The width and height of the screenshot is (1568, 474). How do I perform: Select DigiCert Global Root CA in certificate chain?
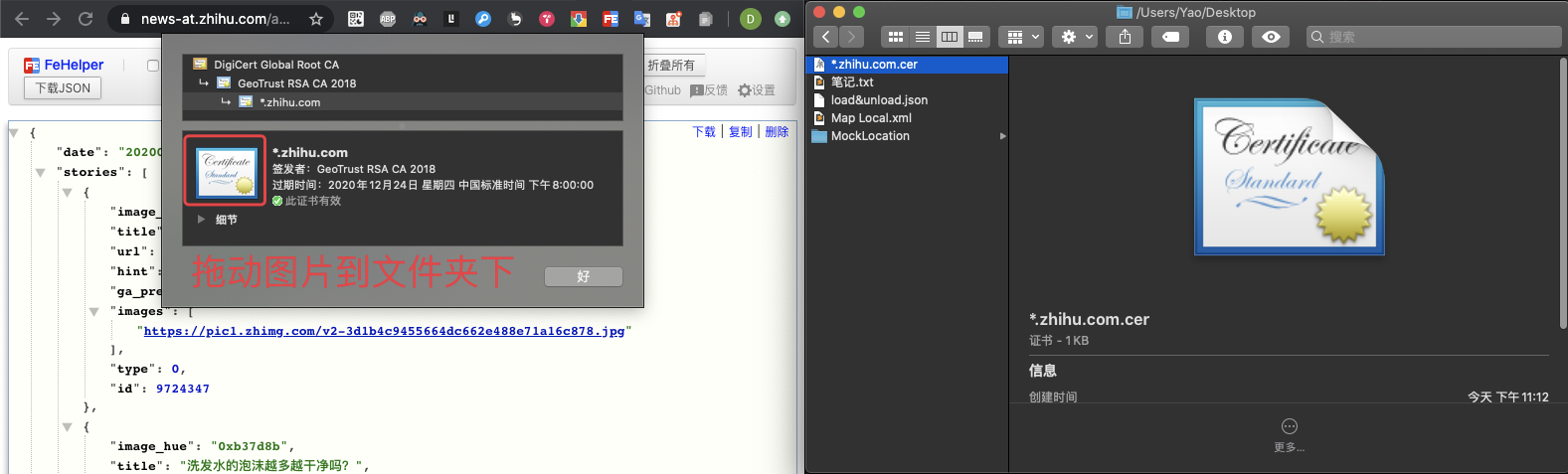(x=403, y=65)
